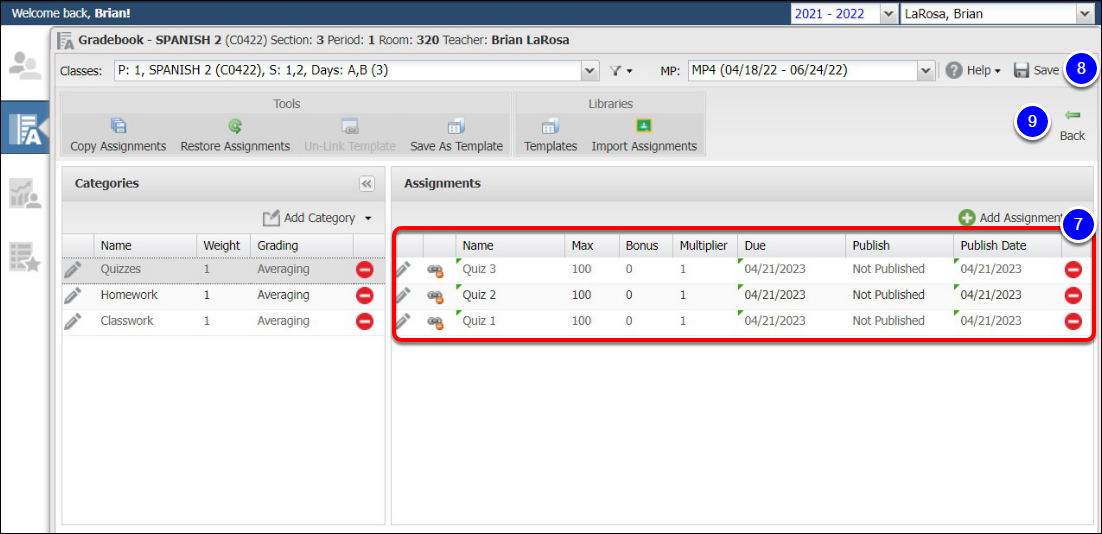Click the link icon for Quiz 2
This screenshot has height=534, width=1102.
click(x=436, y=296)
